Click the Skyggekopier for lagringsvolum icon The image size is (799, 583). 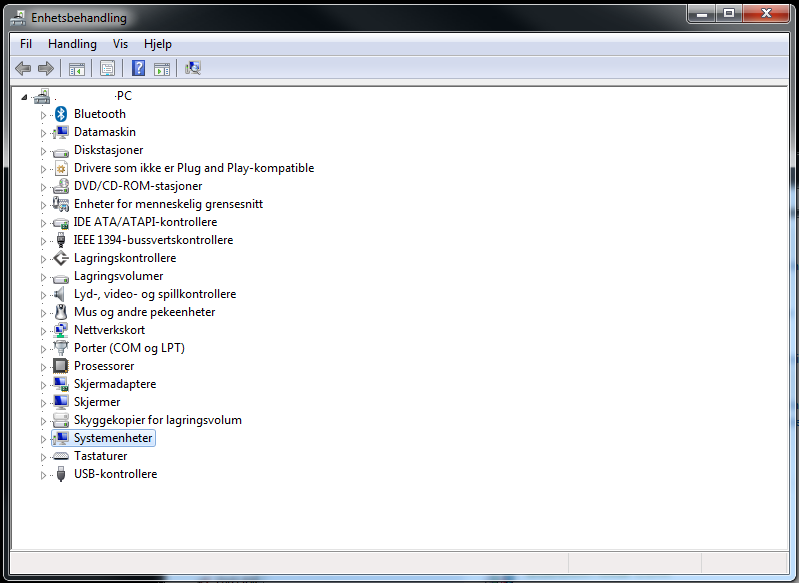click(x=61, y=420)
